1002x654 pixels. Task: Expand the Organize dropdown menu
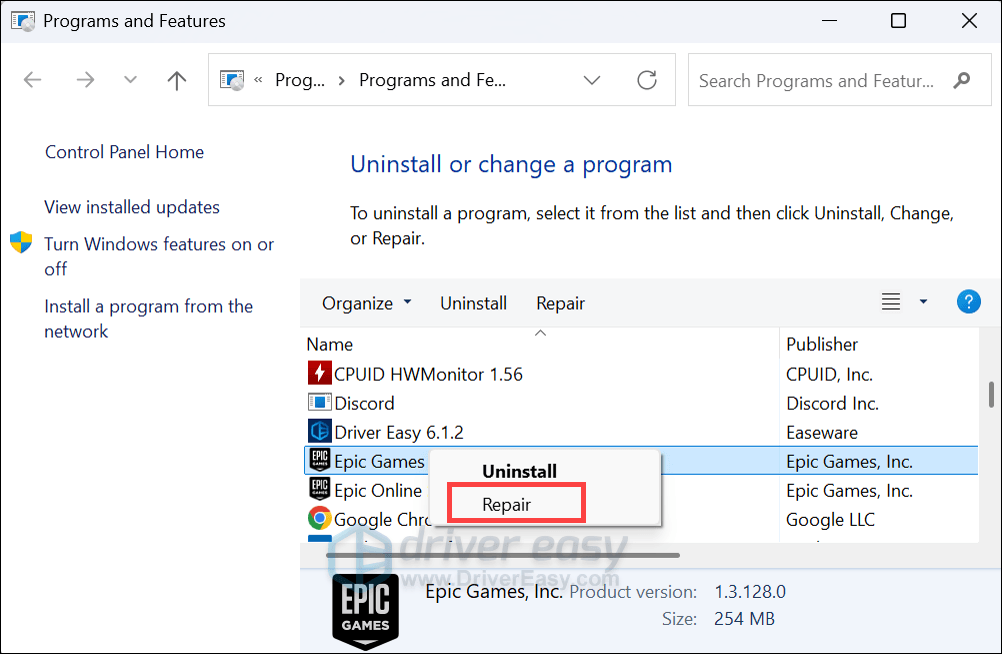[x=366, y=303]
